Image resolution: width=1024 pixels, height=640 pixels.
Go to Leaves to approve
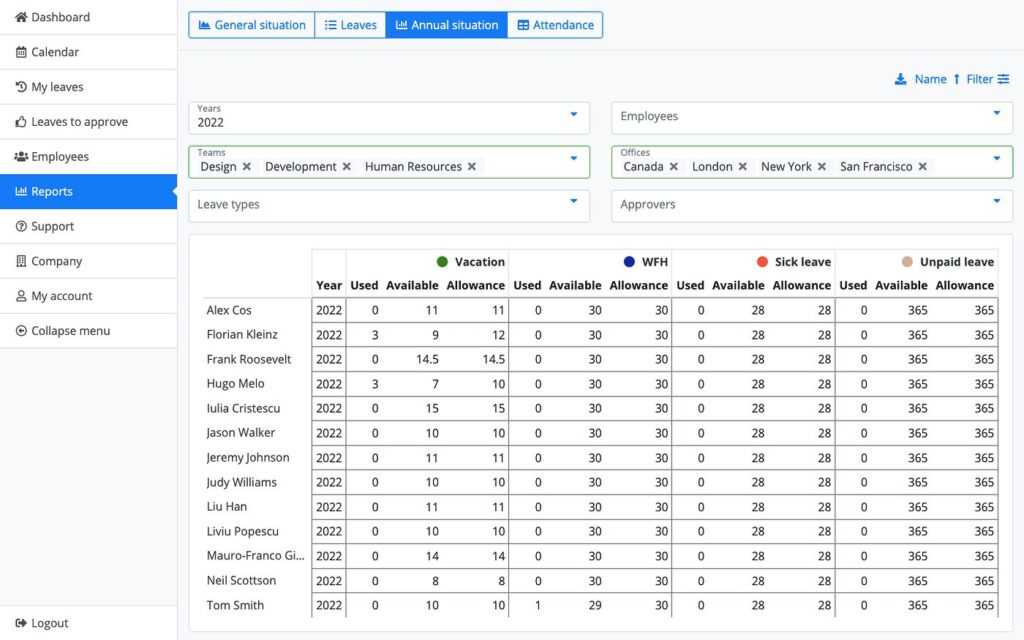point(79,122)
